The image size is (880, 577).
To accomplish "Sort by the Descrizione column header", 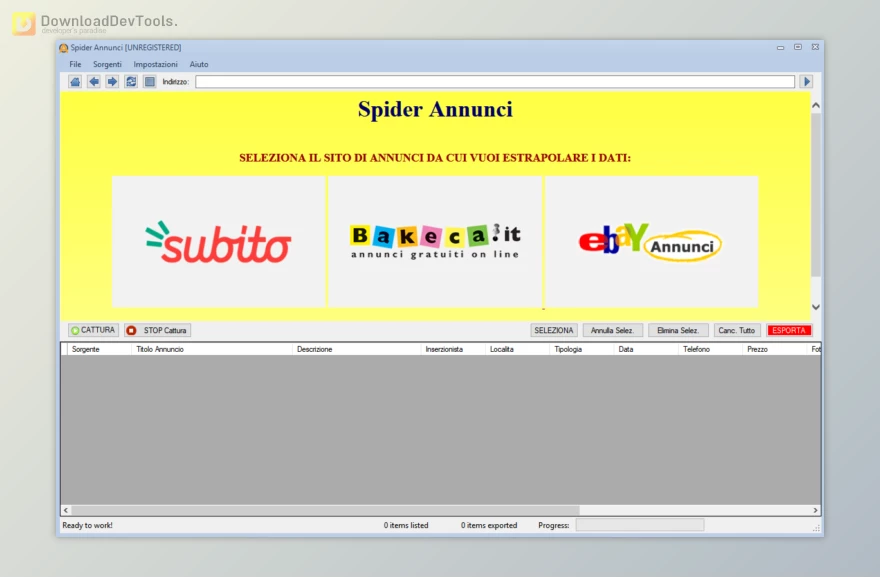I will (x=356, y=349).
